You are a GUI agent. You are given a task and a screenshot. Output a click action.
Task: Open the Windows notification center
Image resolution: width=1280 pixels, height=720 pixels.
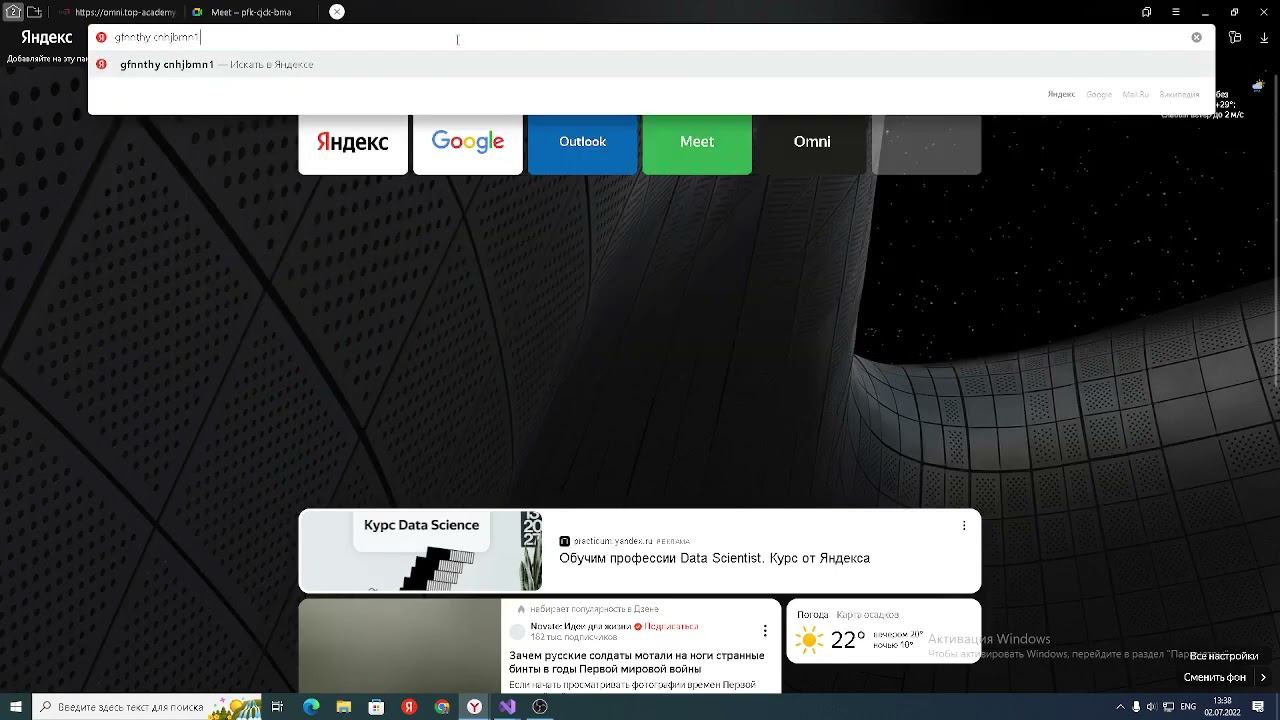click(1258, 707)
